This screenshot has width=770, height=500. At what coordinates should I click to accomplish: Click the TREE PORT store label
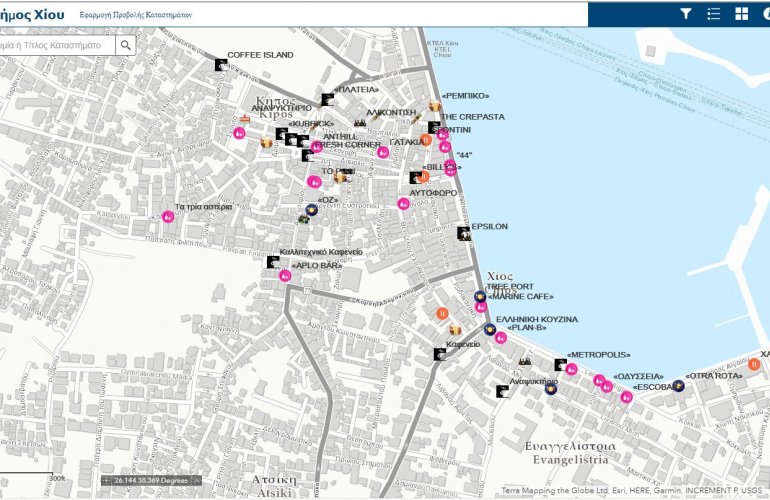coord(510,286)
